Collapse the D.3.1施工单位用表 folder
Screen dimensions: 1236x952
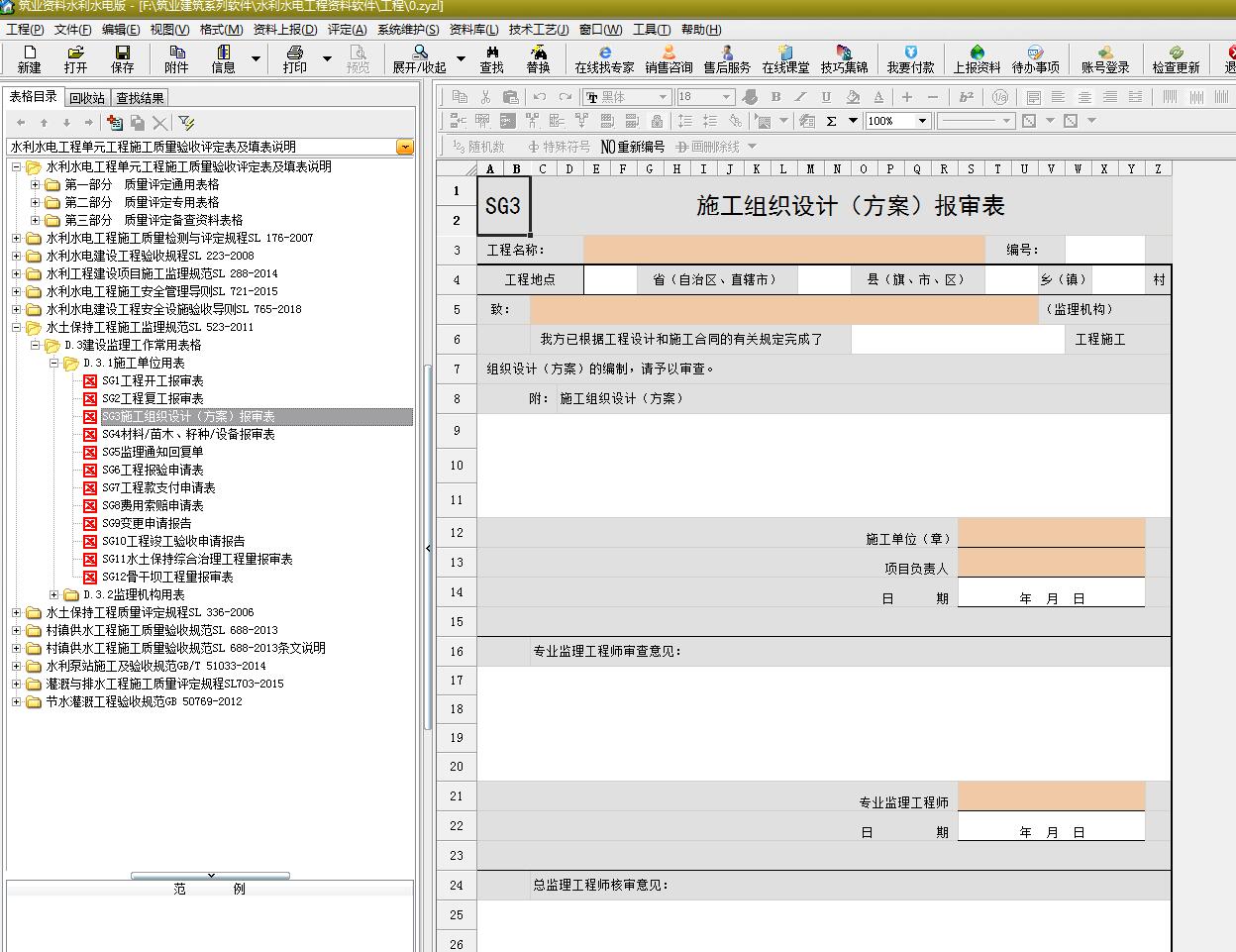(54, 364)
